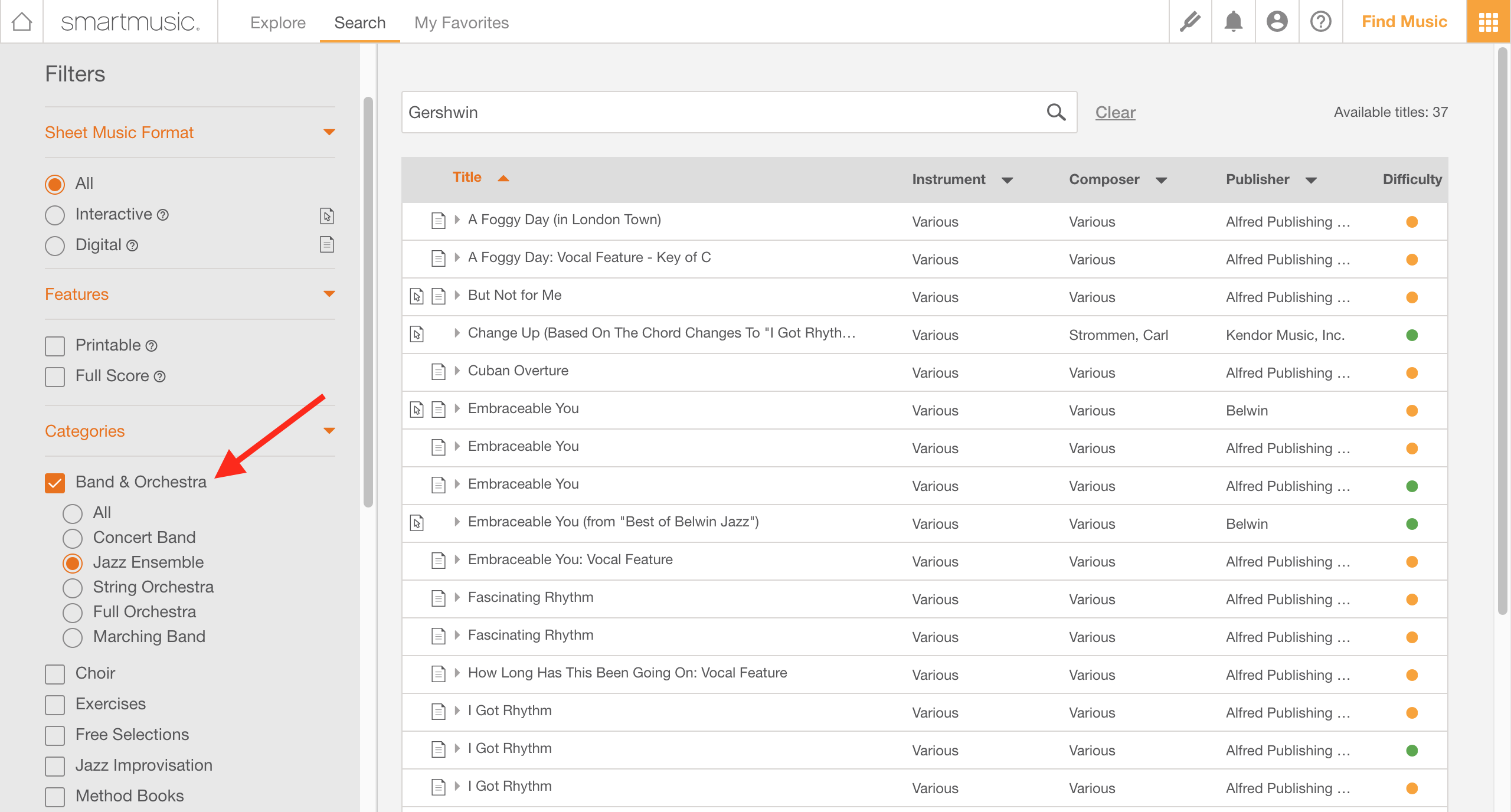Select the Interactive format radio button
Screen dimensions: 1511x812
55,215
